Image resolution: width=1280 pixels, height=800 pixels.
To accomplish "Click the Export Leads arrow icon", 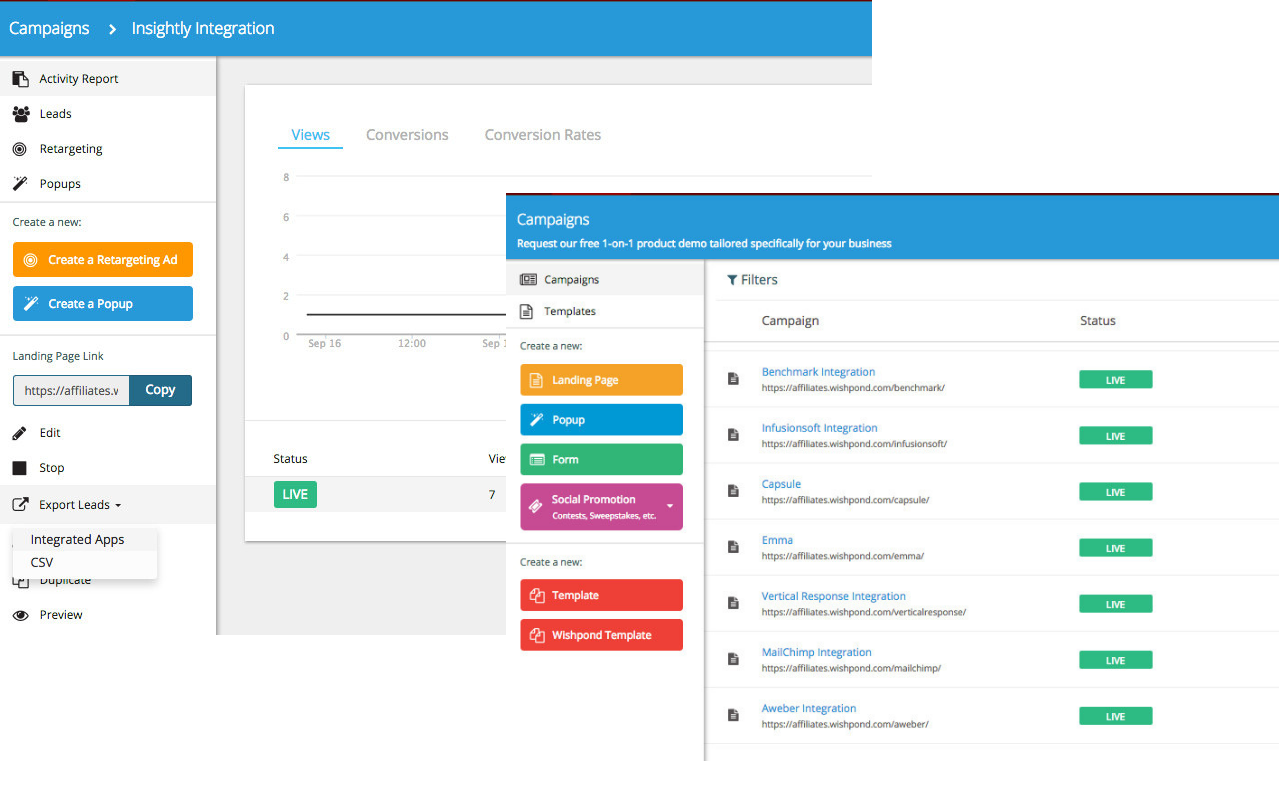I will coord(20,505).
